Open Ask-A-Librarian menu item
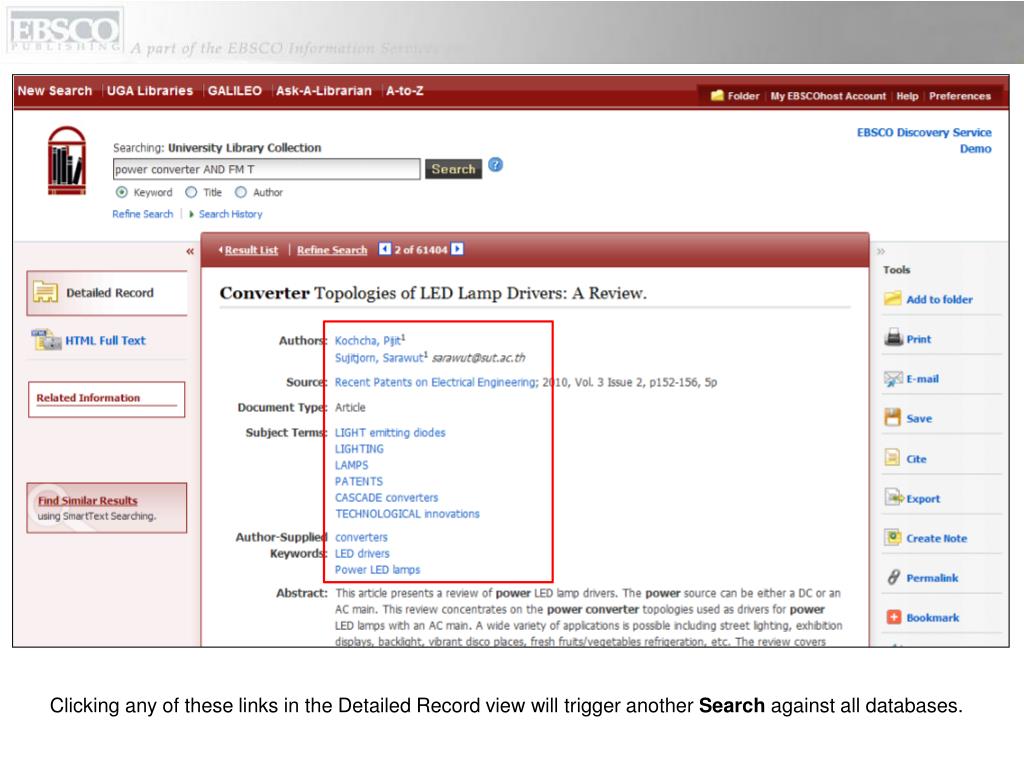 click(323, 91)
